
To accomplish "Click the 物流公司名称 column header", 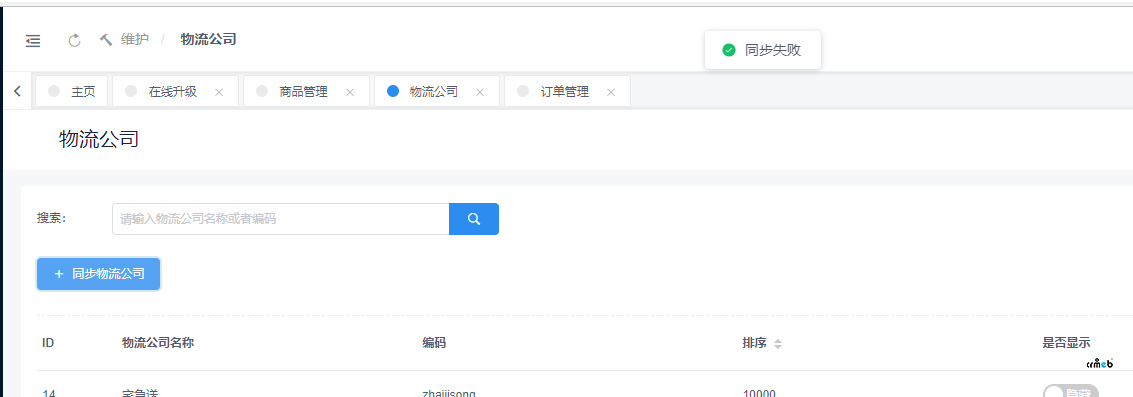I will [x=158, y=343].
